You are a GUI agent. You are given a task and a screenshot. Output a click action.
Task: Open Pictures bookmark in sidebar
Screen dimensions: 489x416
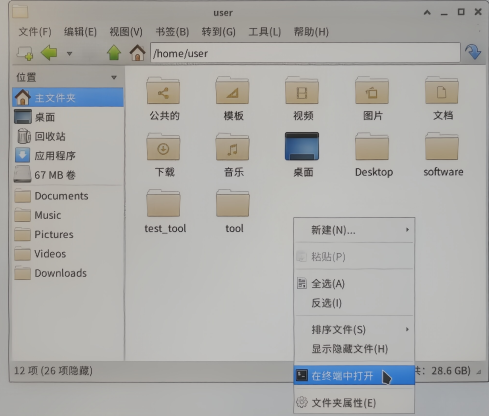coord(68,235)
